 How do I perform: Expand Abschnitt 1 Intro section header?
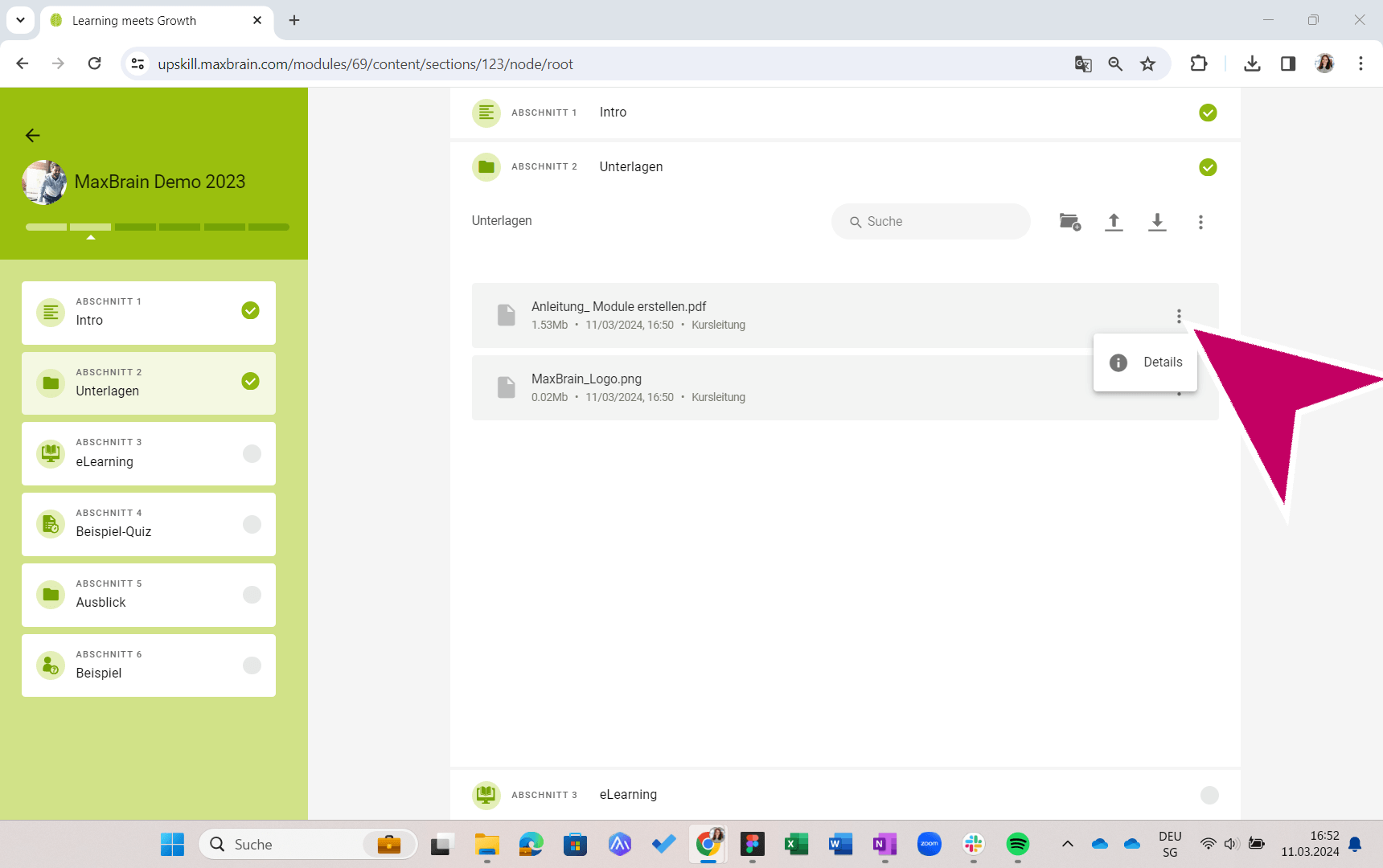[845, 113]
